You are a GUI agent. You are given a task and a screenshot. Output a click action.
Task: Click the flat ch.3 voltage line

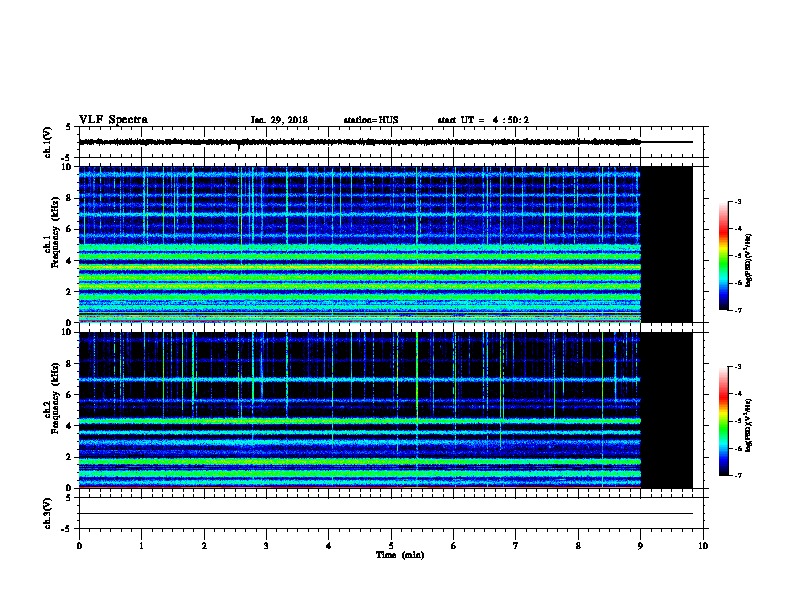[386, 514]
